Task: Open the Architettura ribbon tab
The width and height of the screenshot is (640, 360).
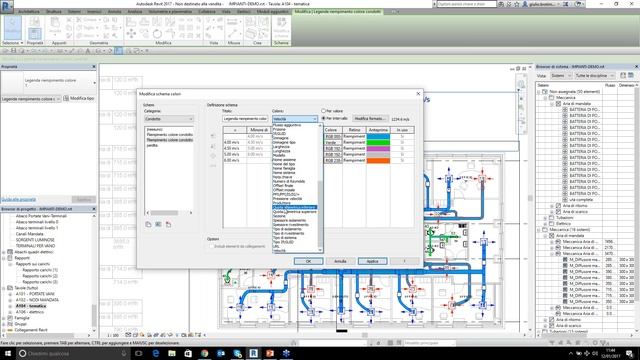Action: tap(29, 12)
